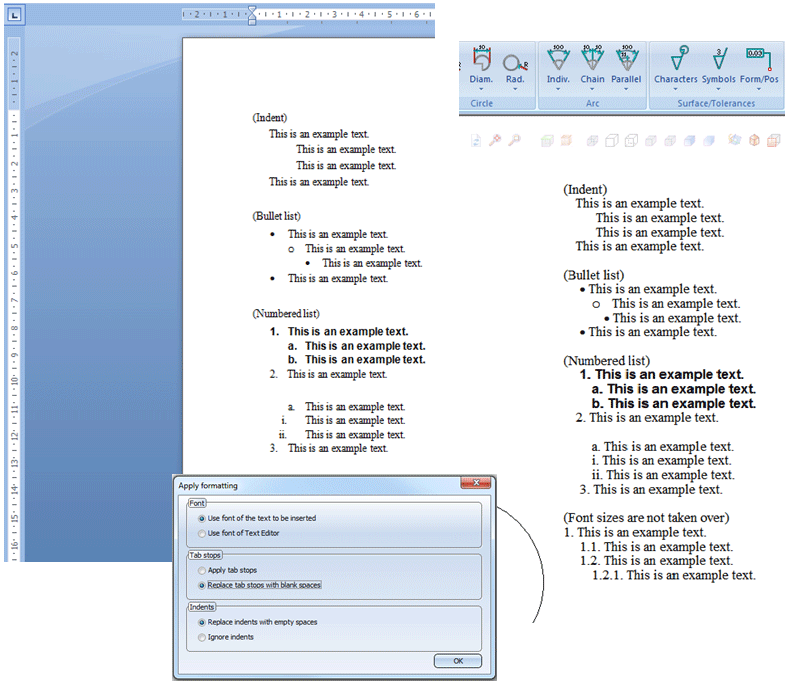Expand the Characters dropdown arrow
This screenshot has height=685, width=785.
click(x=675, y=89)
